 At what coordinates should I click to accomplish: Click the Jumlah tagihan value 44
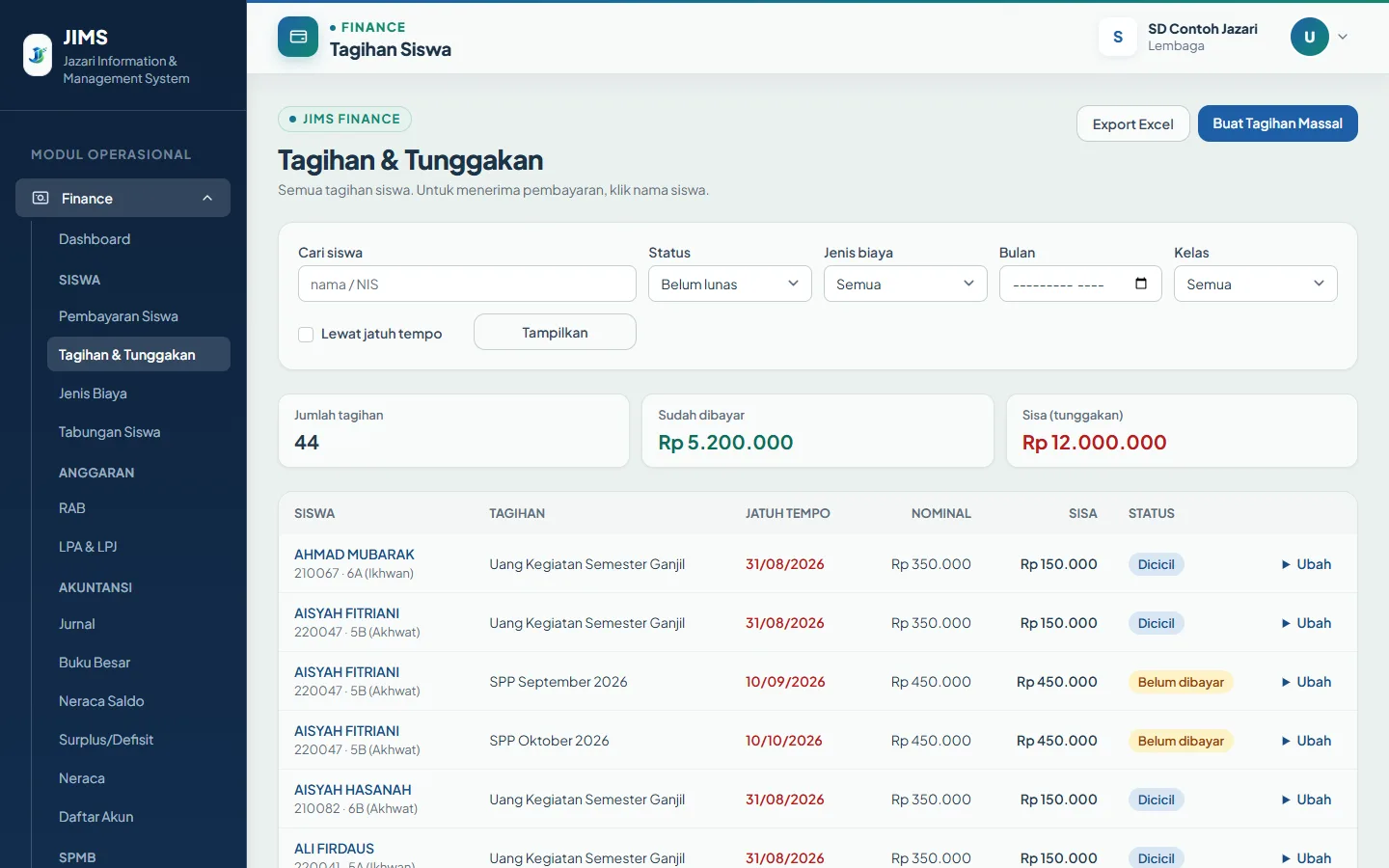click(307, 443)
